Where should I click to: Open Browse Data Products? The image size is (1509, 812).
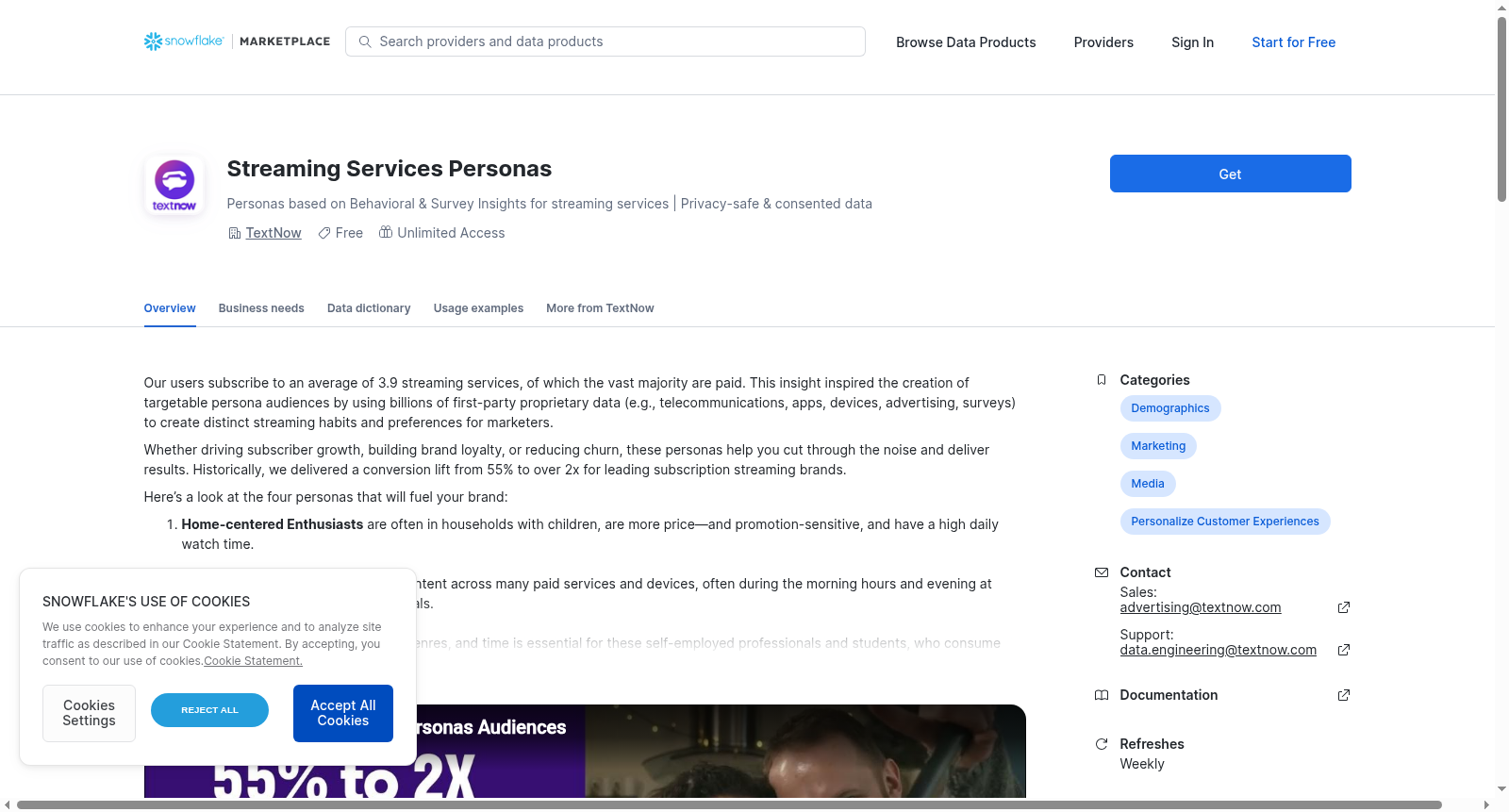click(x=966, y=42)
